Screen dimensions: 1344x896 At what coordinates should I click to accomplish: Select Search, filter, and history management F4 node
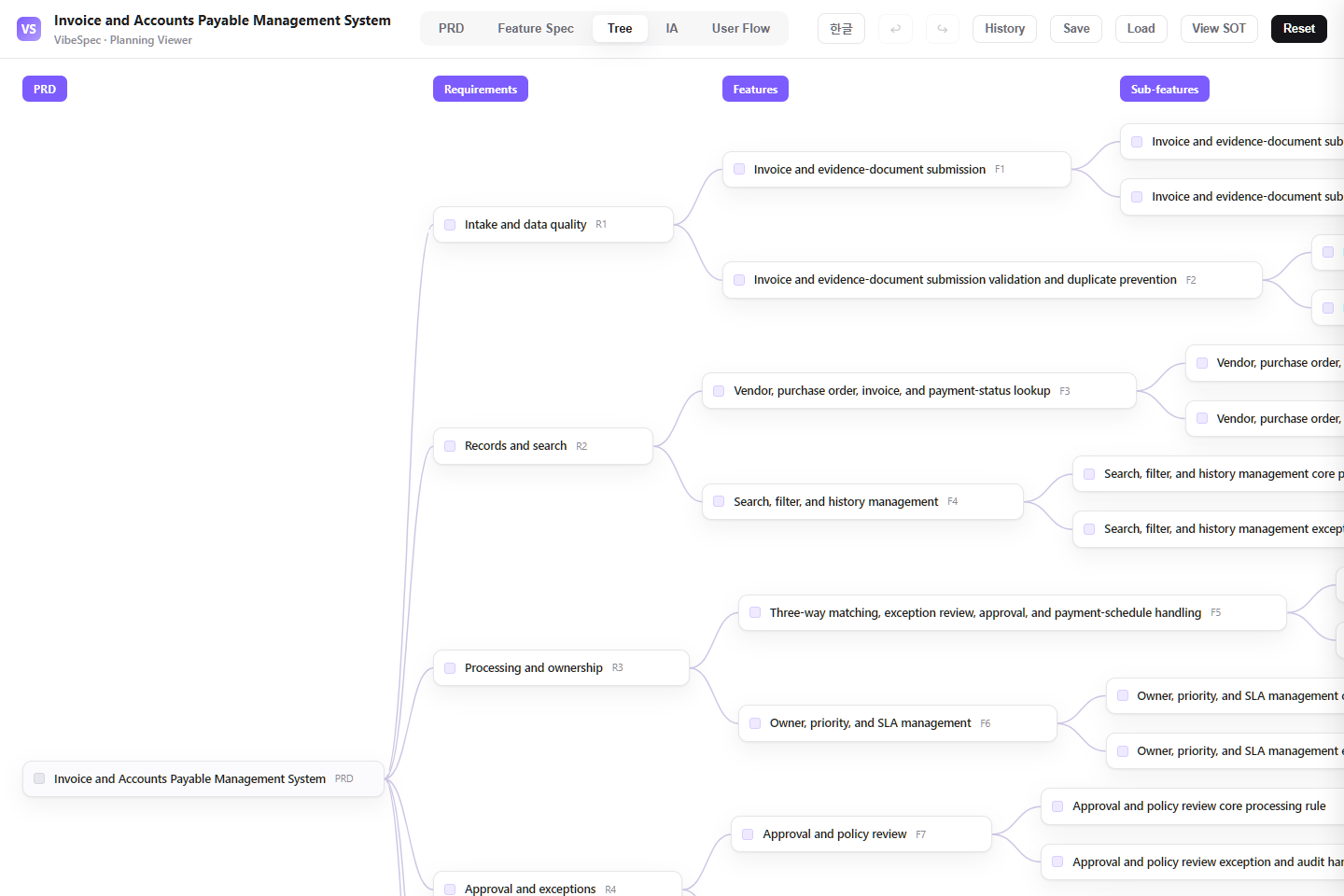862,501
